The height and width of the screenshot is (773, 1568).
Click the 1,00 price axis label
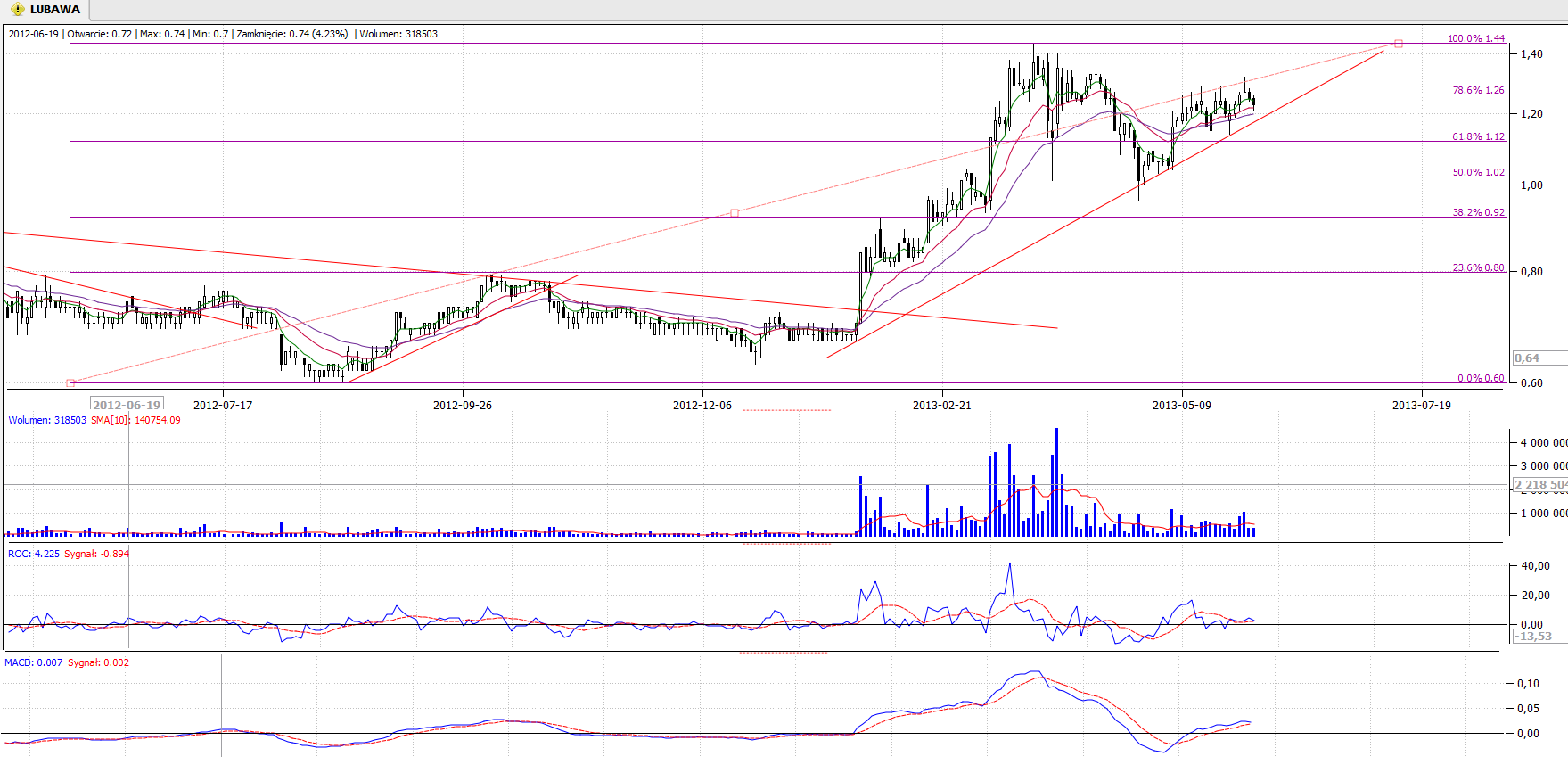pos(1531,185)
